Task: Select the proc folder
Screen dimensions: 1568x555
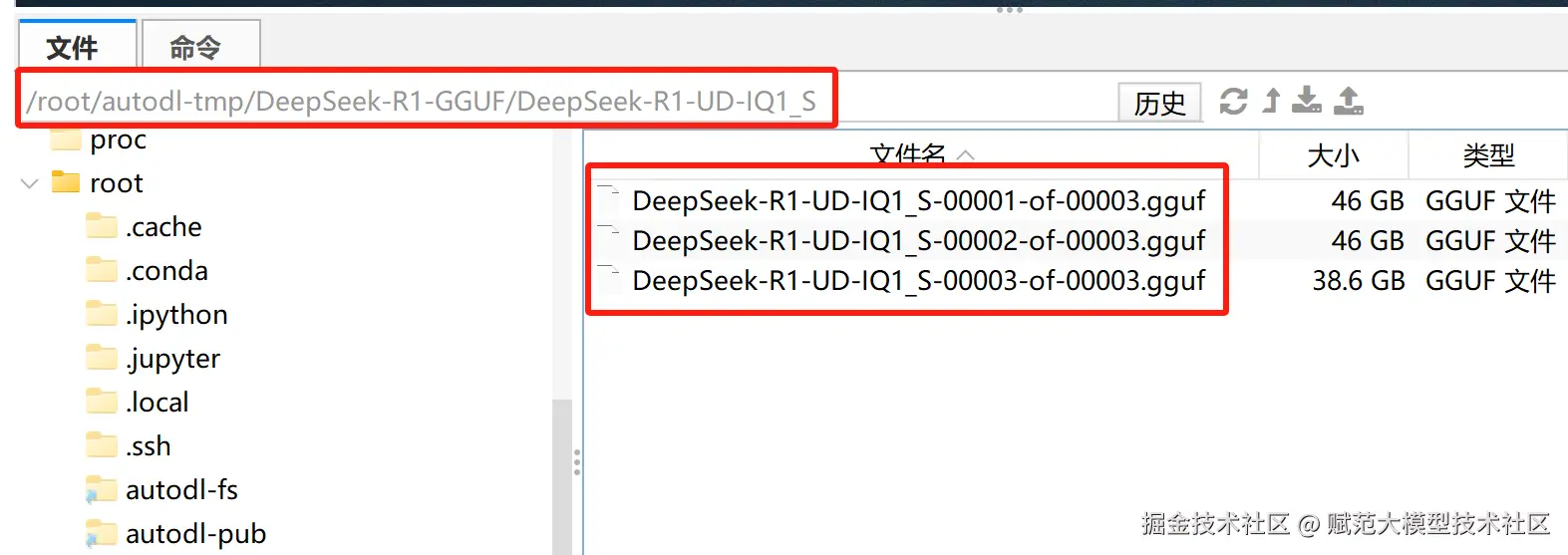Action: tap(118, 139)
